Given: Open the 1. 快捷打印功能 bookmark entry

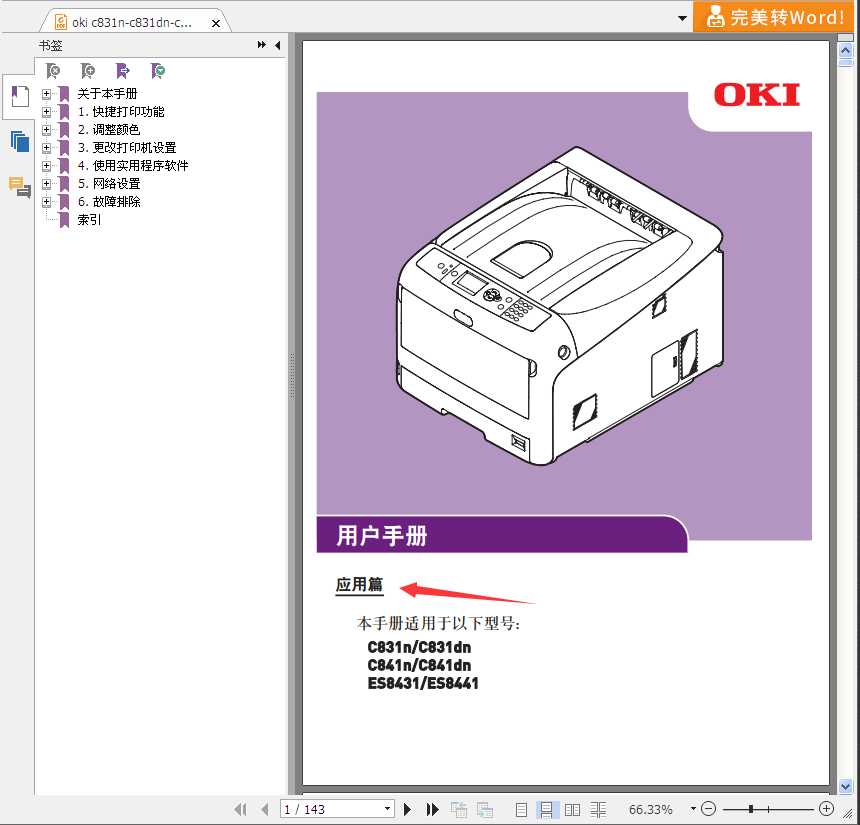Looking at the screenshot, I should click(x=121, y=112).
